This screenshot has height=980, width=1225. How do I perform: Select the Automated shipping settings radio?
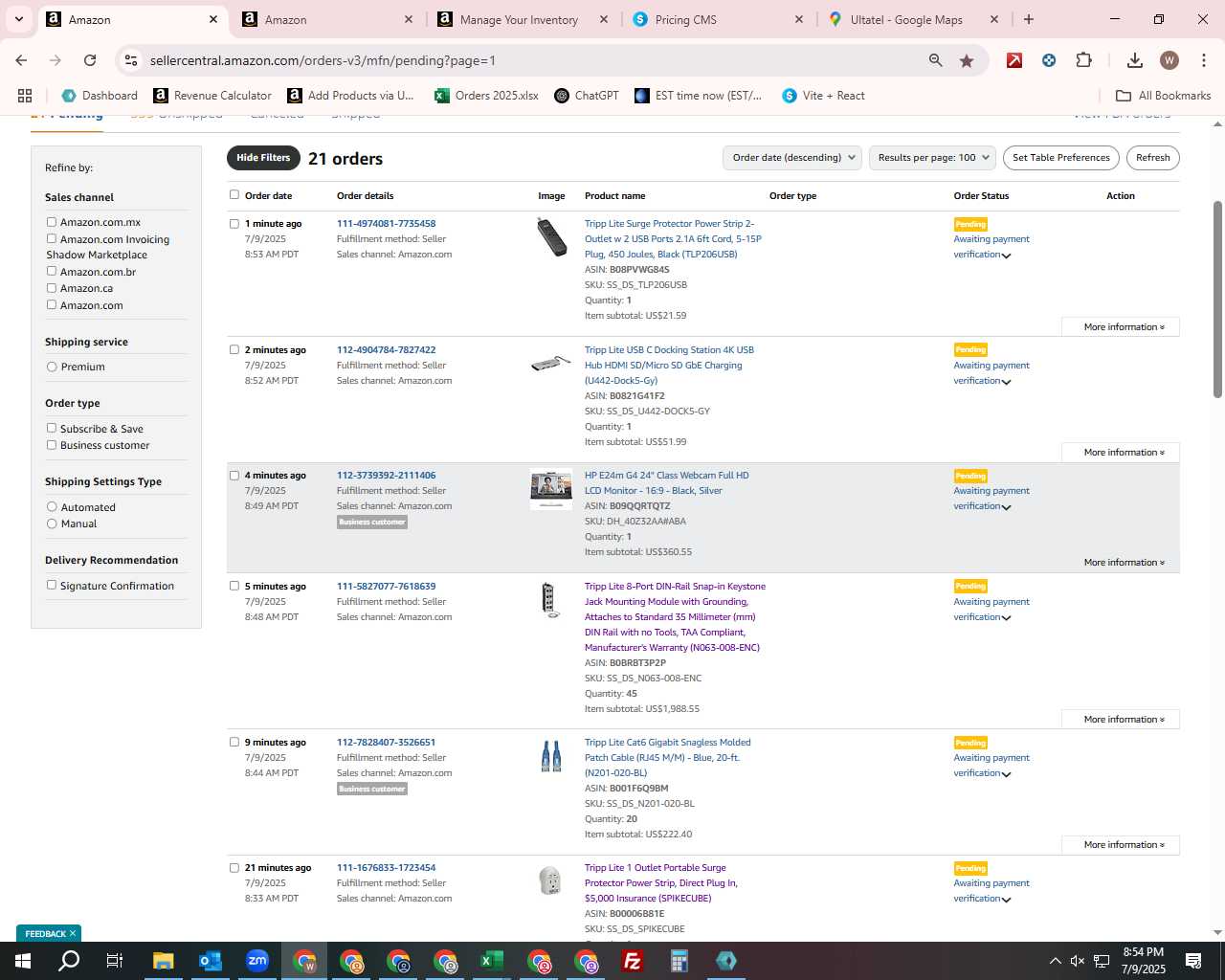pos(52,507)
